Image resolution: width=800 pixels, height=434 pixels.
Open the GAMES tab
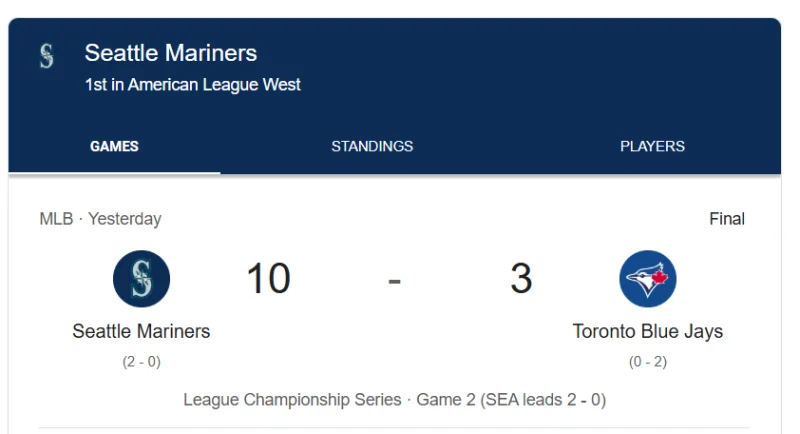[114, 146]
